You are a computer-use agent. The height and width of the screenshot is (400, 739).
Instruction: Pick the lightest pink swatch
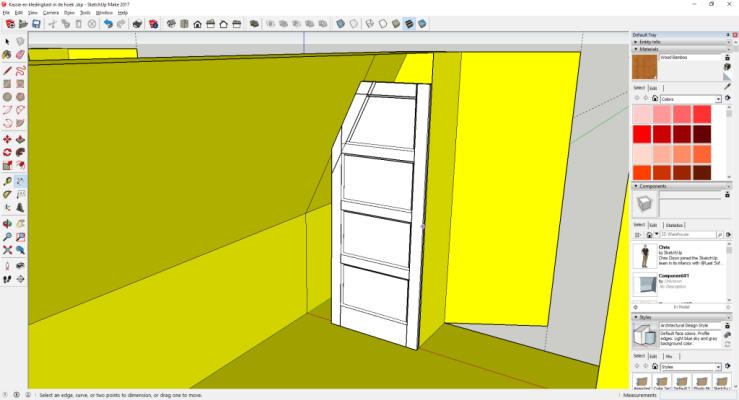click(642, 114)
